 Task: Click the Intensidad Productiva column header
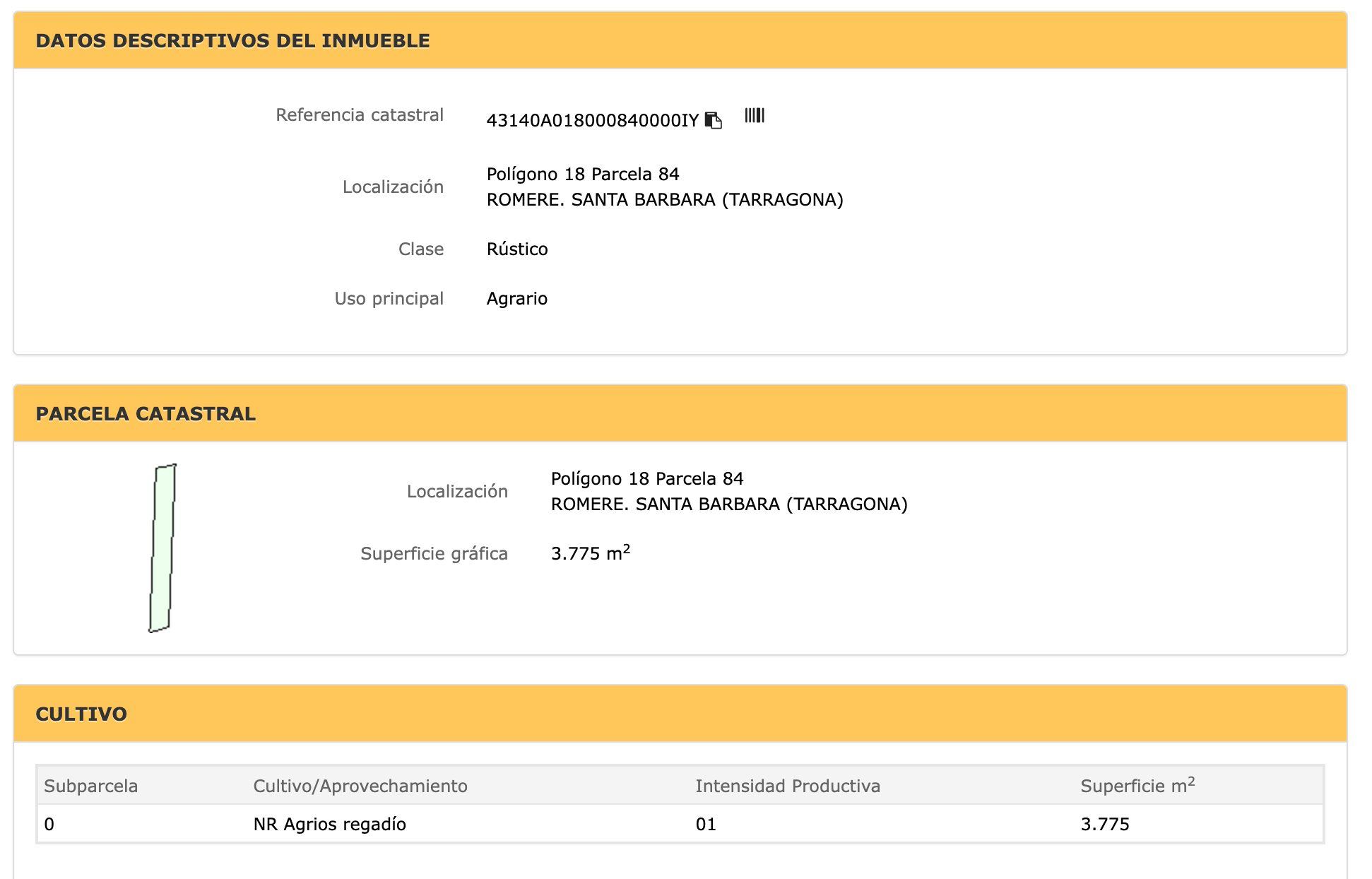point(788,786)
